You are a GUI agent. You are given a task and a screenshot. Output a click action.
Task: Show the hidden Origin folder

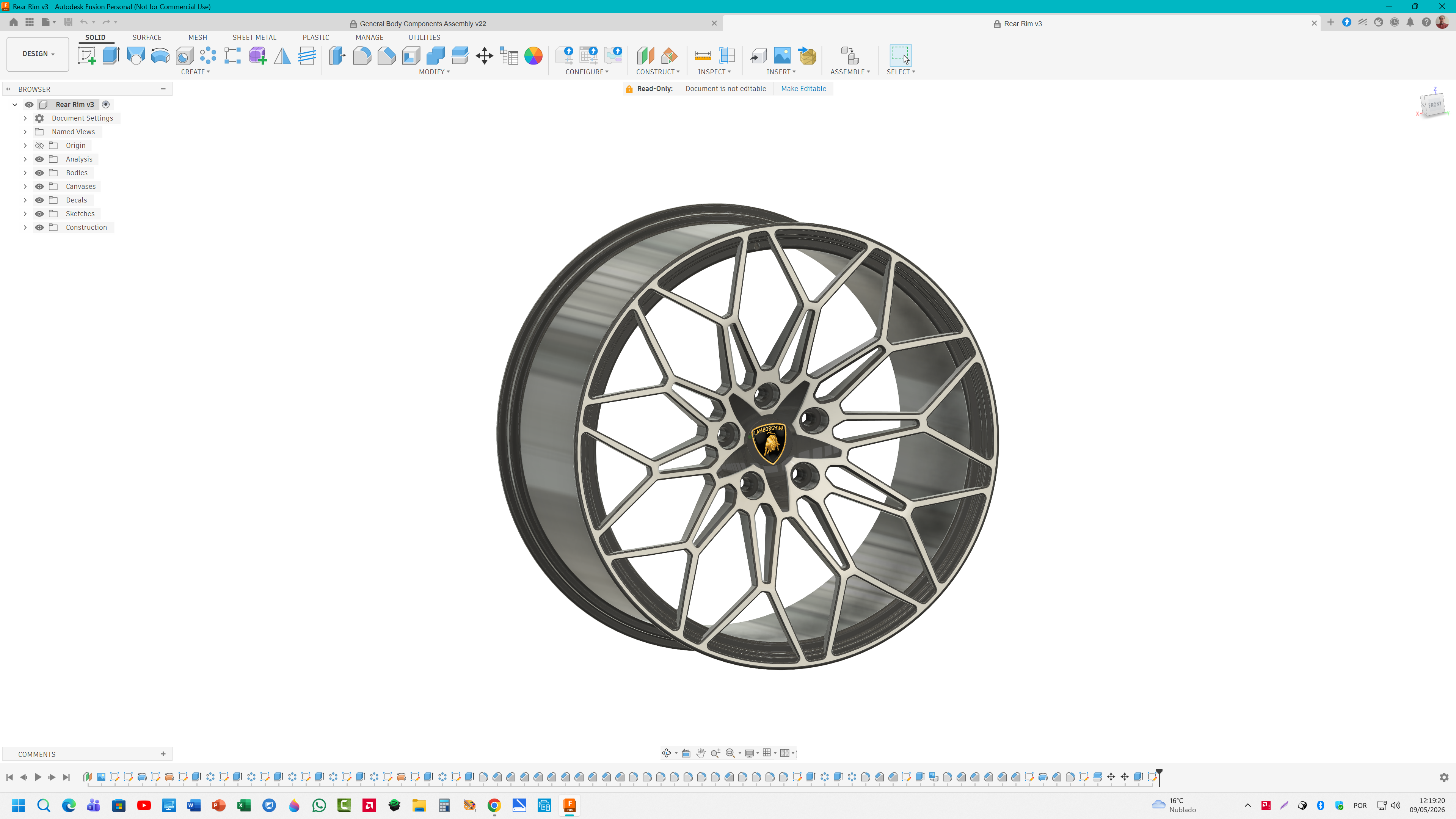(x=39, y=146)
